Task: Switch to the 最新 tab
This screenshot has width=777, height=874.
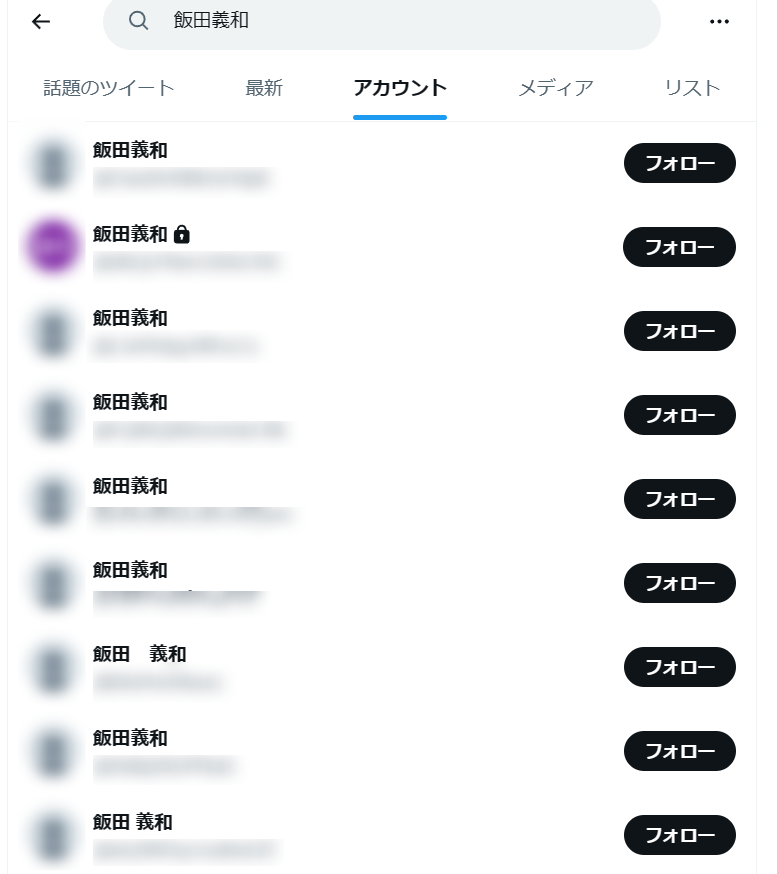Action: click(x=264, y=88)
